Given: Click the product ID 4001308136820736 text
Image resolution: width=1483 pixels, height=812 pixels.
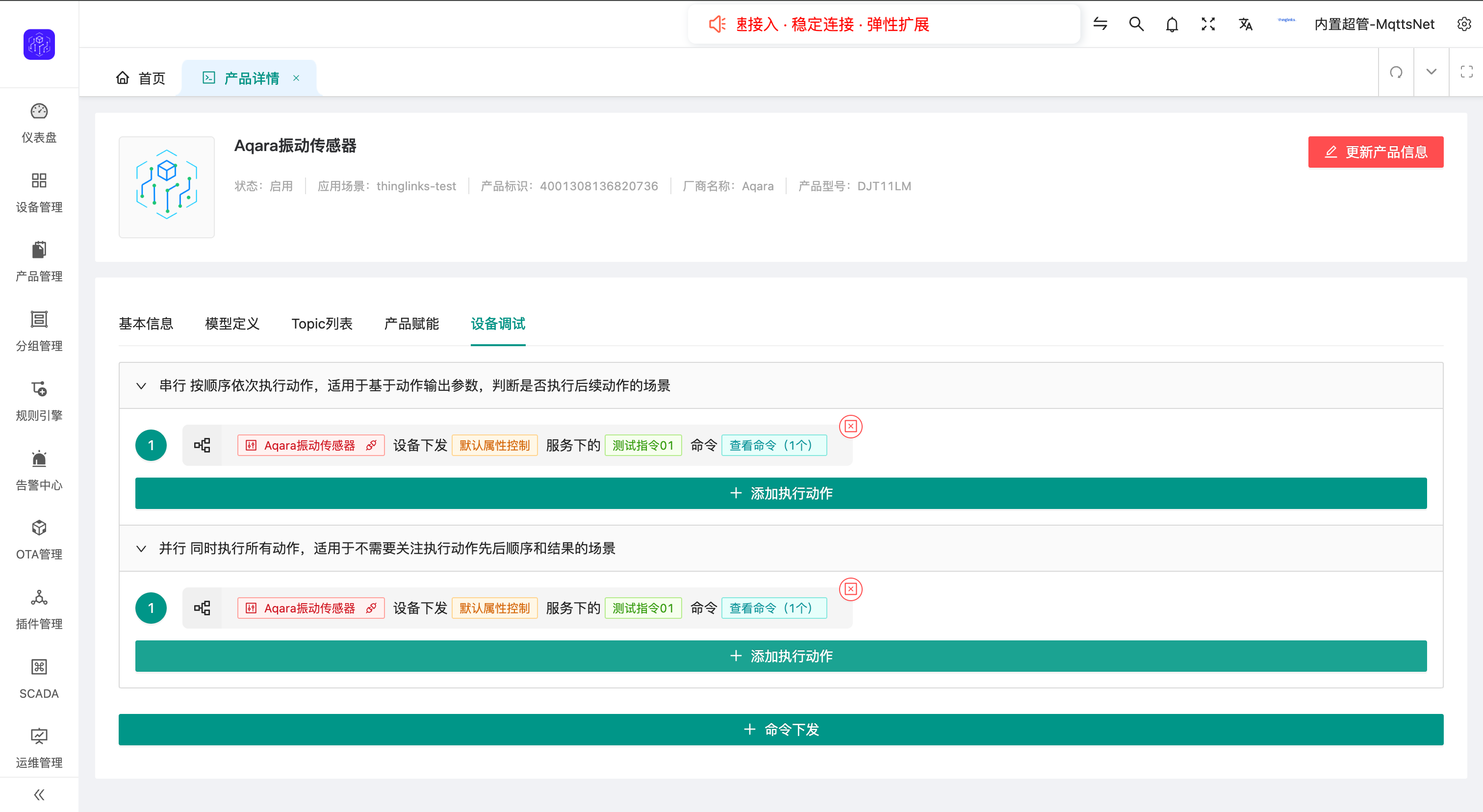Looking at the screenshot, I should pos(599,186).
